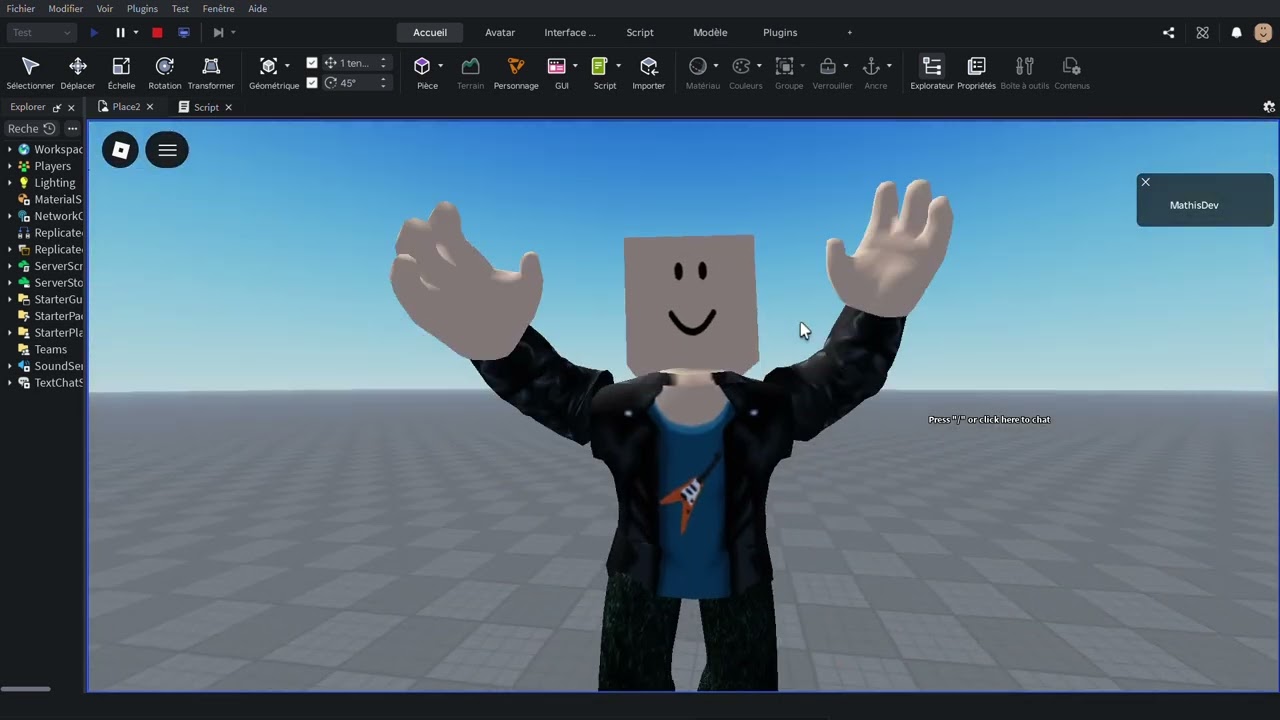Add a new ribbon tab with plus
This screenshot has height=720, width=1280.
pos(850,32)
